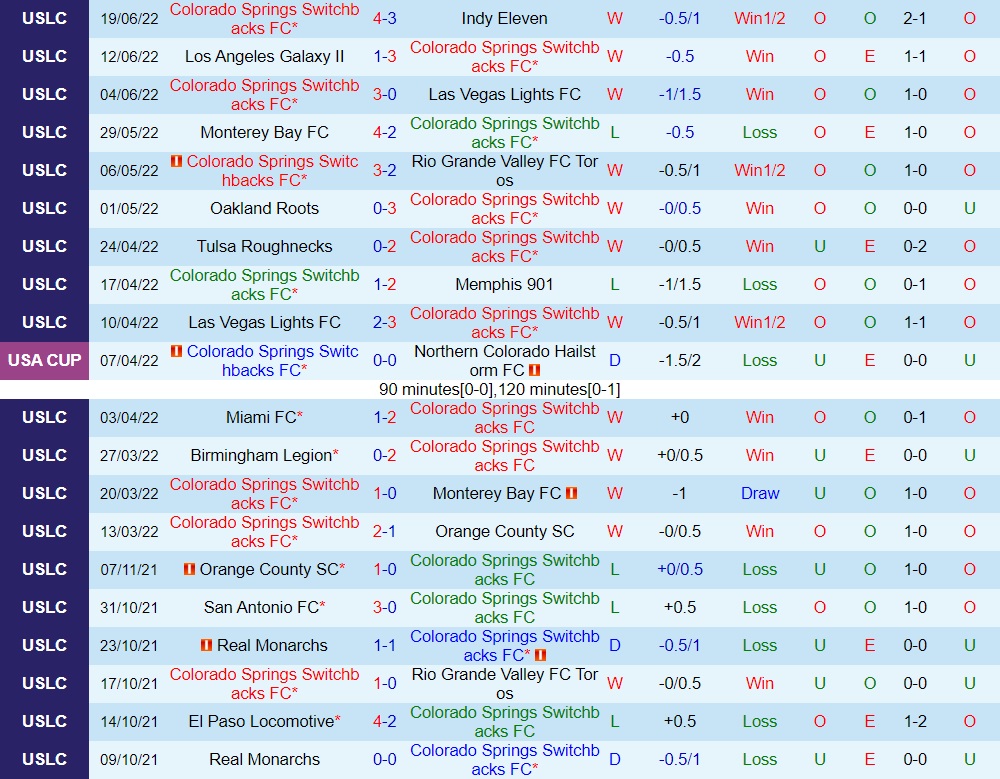
Task: Click the 2-1 half-time score in the 19/06/22 row
Action: coord(915,19)
